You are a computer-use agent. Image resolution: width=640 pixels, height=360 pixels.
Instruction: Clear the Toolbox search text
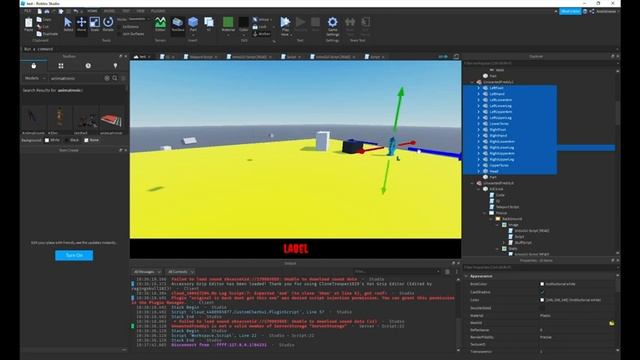(x=107, y=78)
